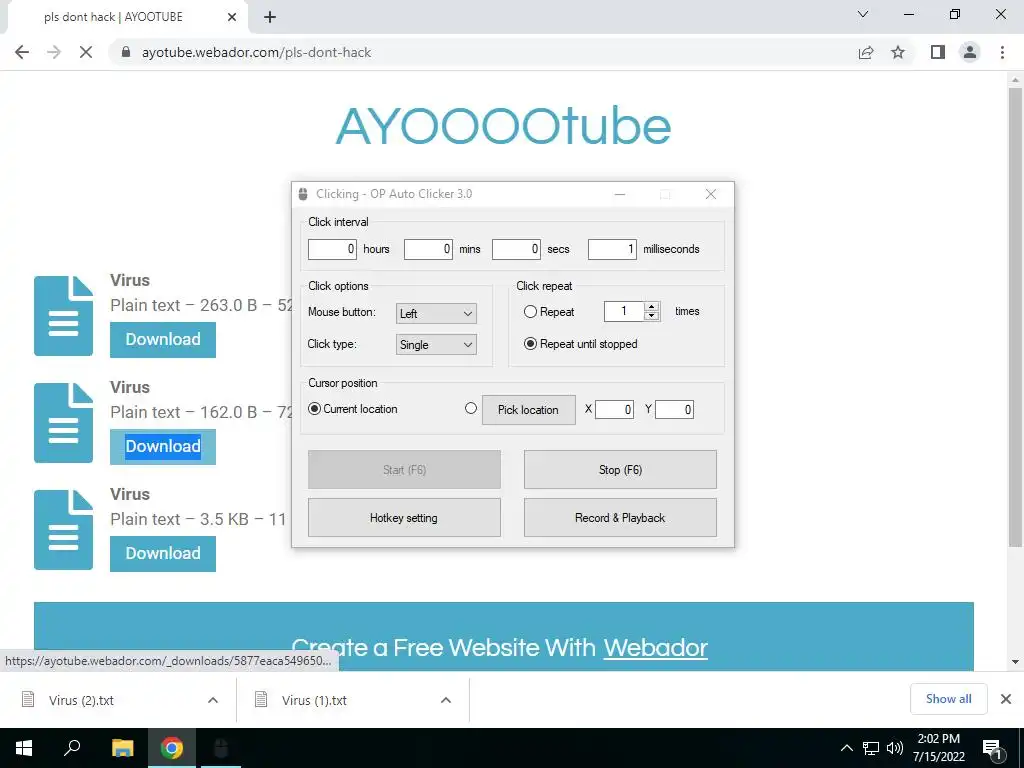Image resolution: width=1024 pixels, height=768 pixels.
Task: Click the secs interval field
Action: (x=517, y=249)
